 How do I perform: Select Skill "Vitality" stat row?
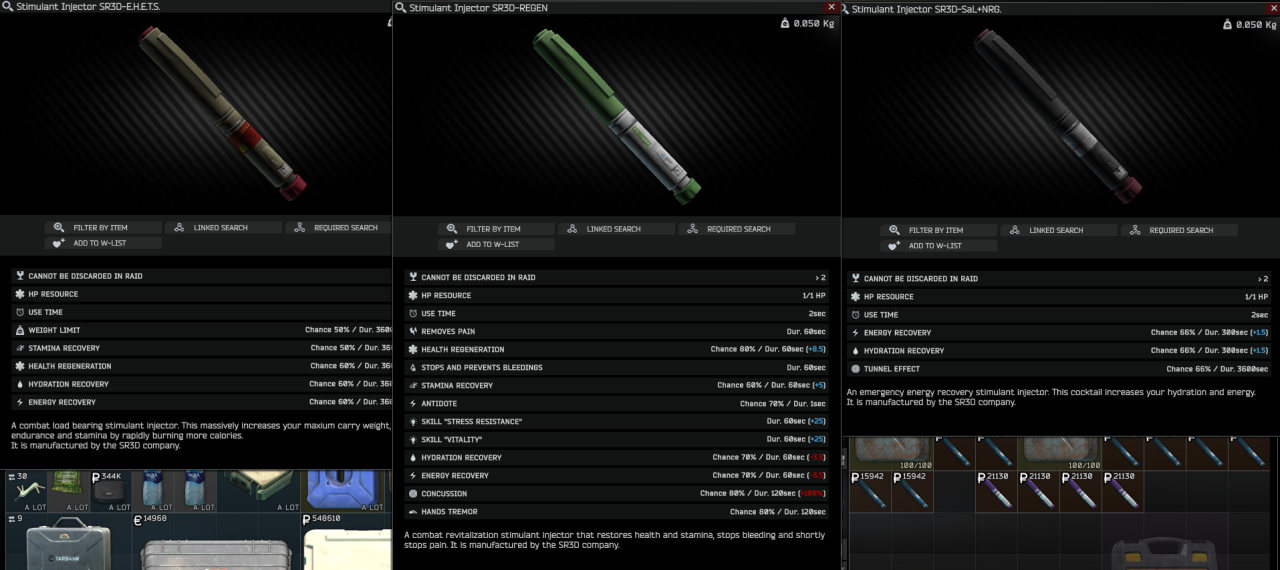coord(617,439)
